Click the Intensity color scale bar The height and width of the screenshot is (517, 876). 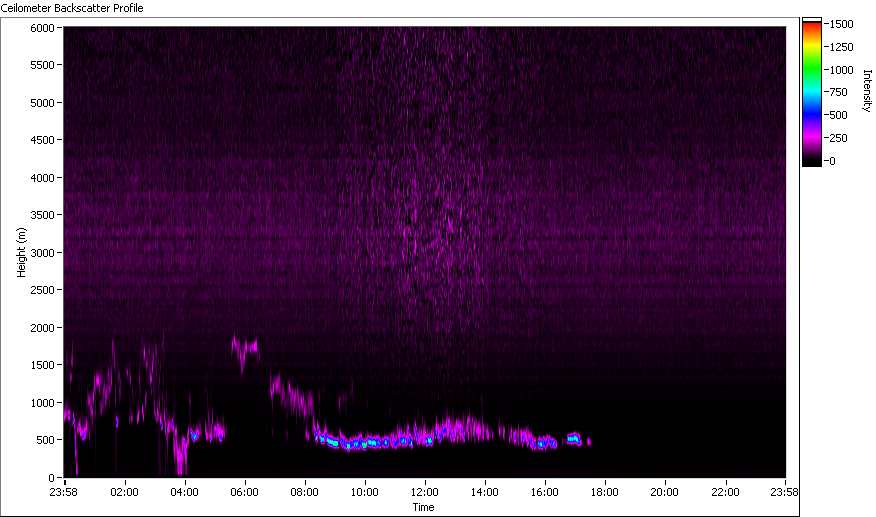pos(812,92)
